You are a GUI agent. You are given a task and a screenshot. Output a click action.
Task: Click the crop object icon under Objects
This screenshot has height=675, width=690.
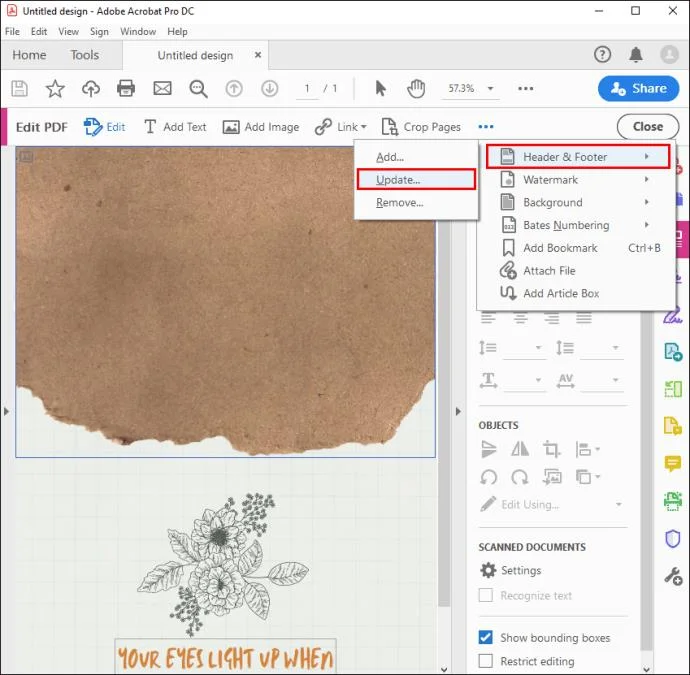(551, 449)
